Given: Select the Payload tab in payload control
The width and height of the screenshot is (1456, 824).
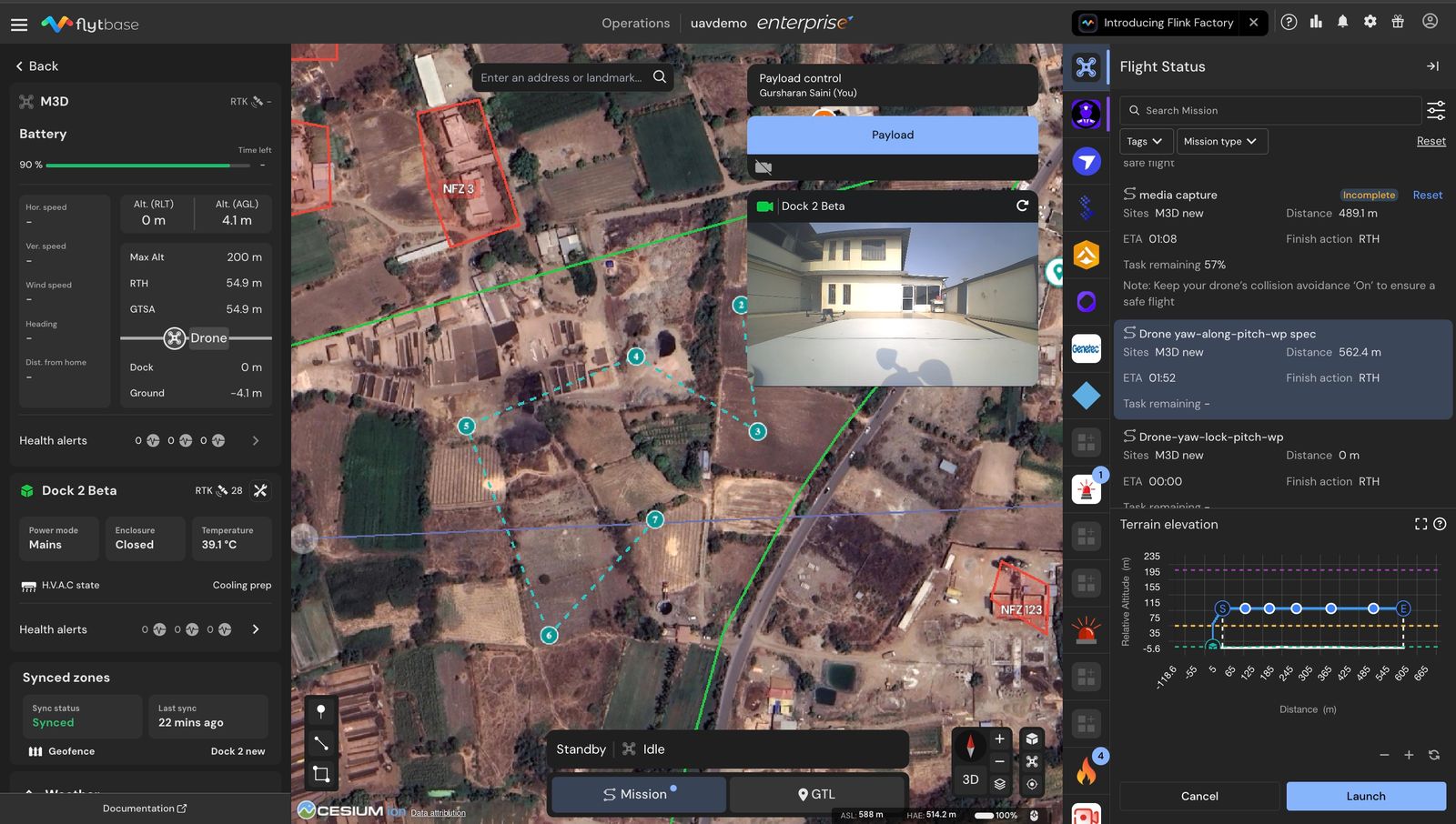Looking at the screenshot, I should point(893,135).
